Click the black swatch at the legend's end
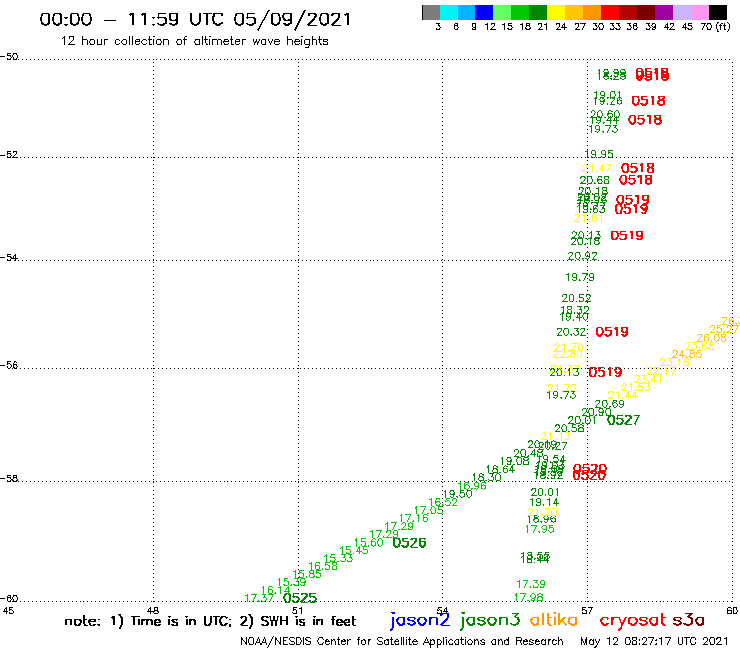Viewport: 740px width, 650px height. point(717,12)
